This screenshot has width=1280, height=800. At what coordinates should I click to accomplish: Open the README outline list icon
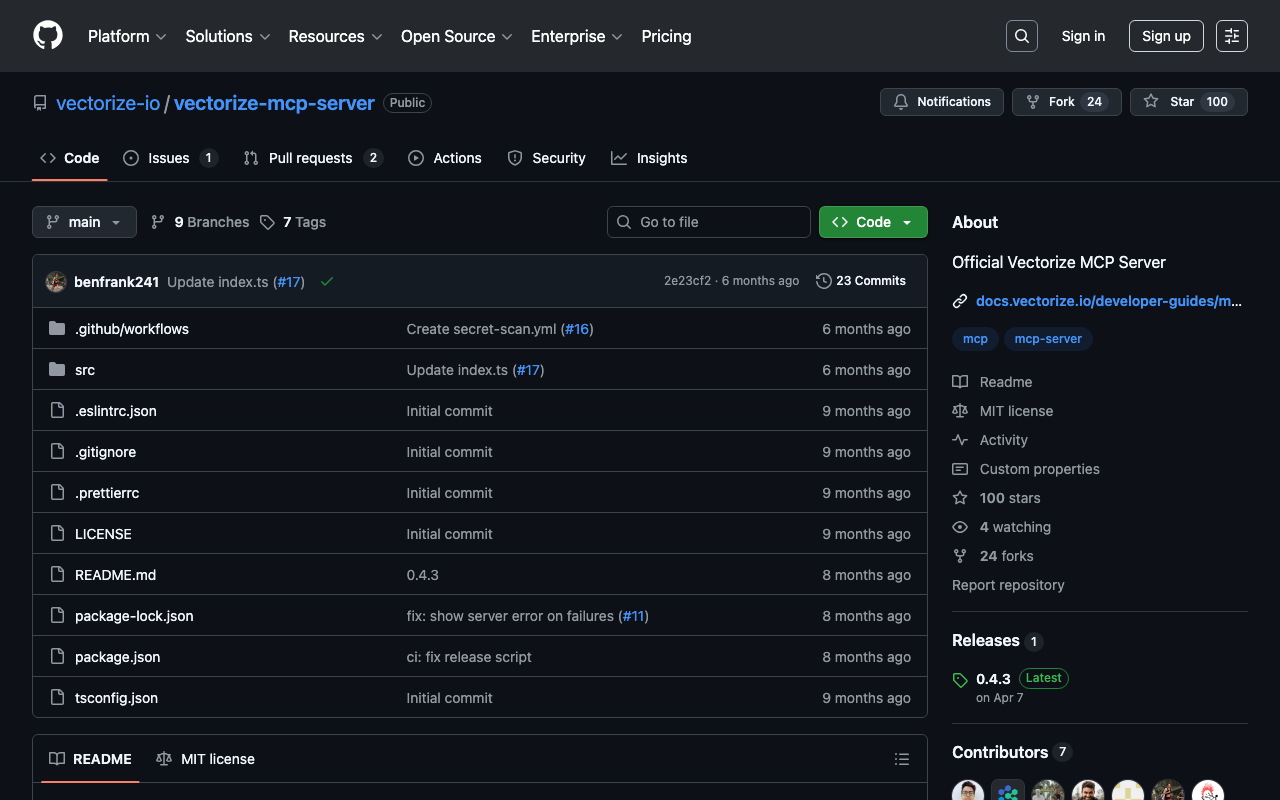pos(901,759)
